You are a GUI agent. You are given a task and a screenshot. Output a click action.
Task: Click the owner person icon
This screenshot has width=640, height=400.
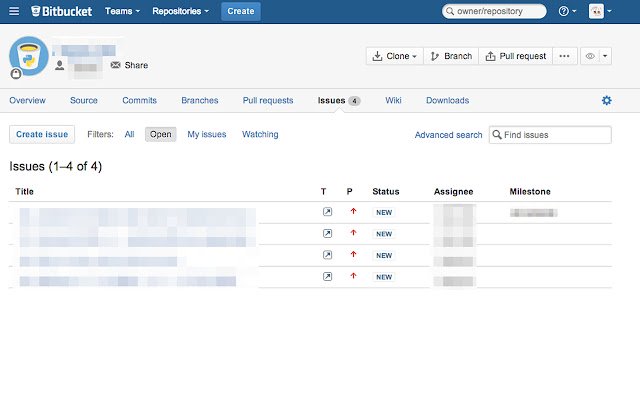click(60, 65)
